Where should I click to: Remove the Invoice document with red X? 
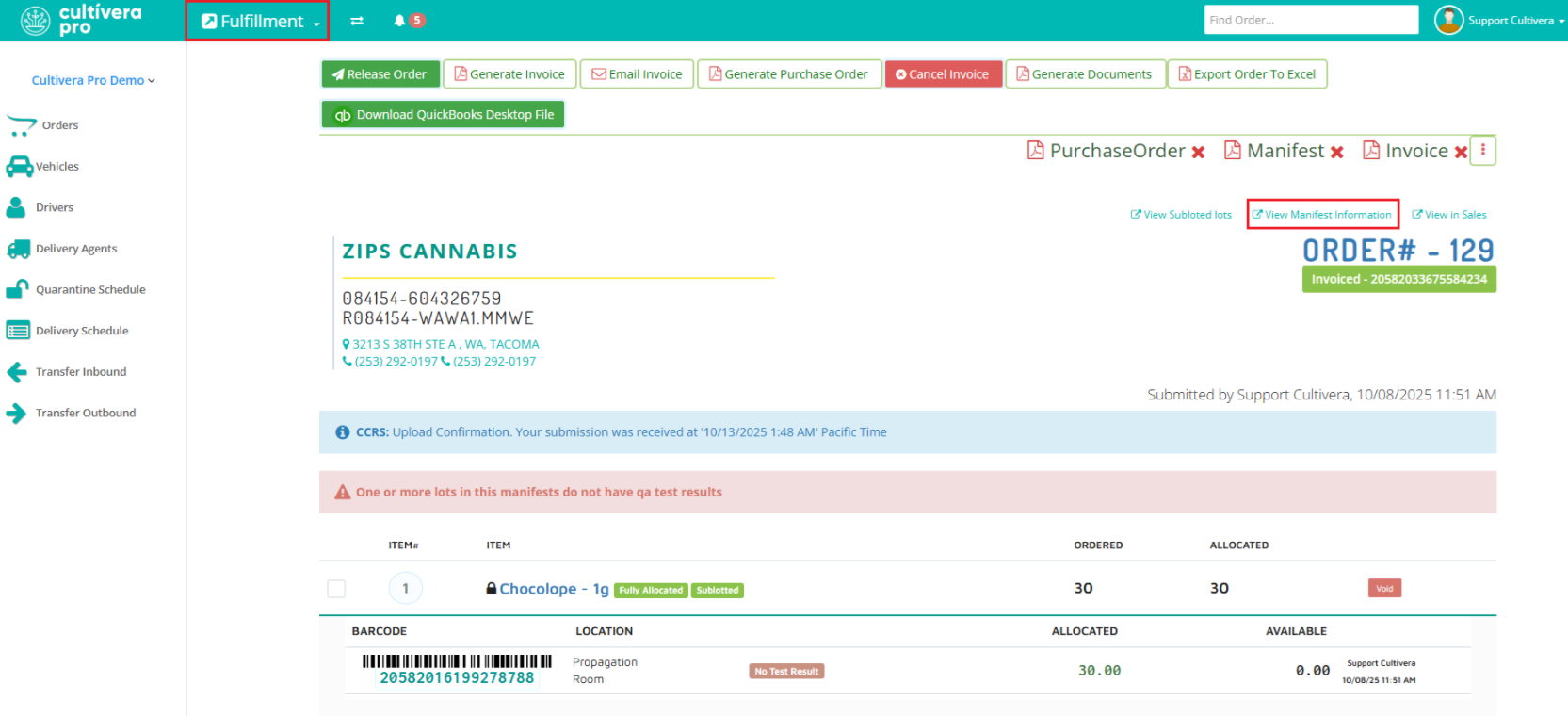(x=1461, y=152)
